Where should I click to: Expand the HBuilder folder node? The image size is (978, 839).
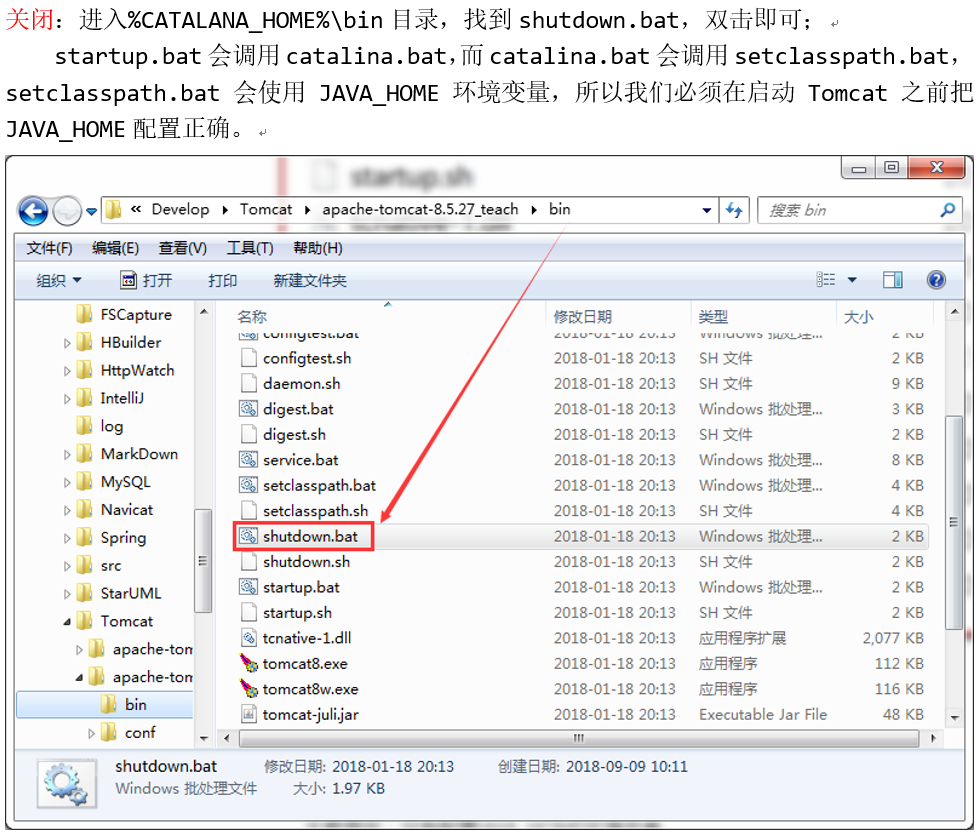67,342
